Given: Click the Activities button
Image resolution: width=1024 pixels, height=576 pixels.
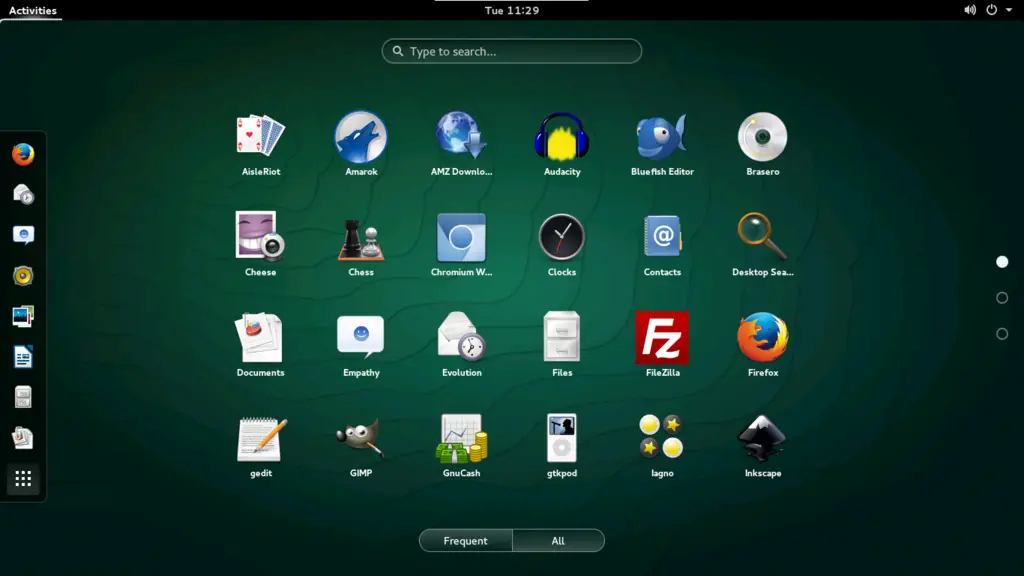Looking at the screenshot, I should (33, 10).
